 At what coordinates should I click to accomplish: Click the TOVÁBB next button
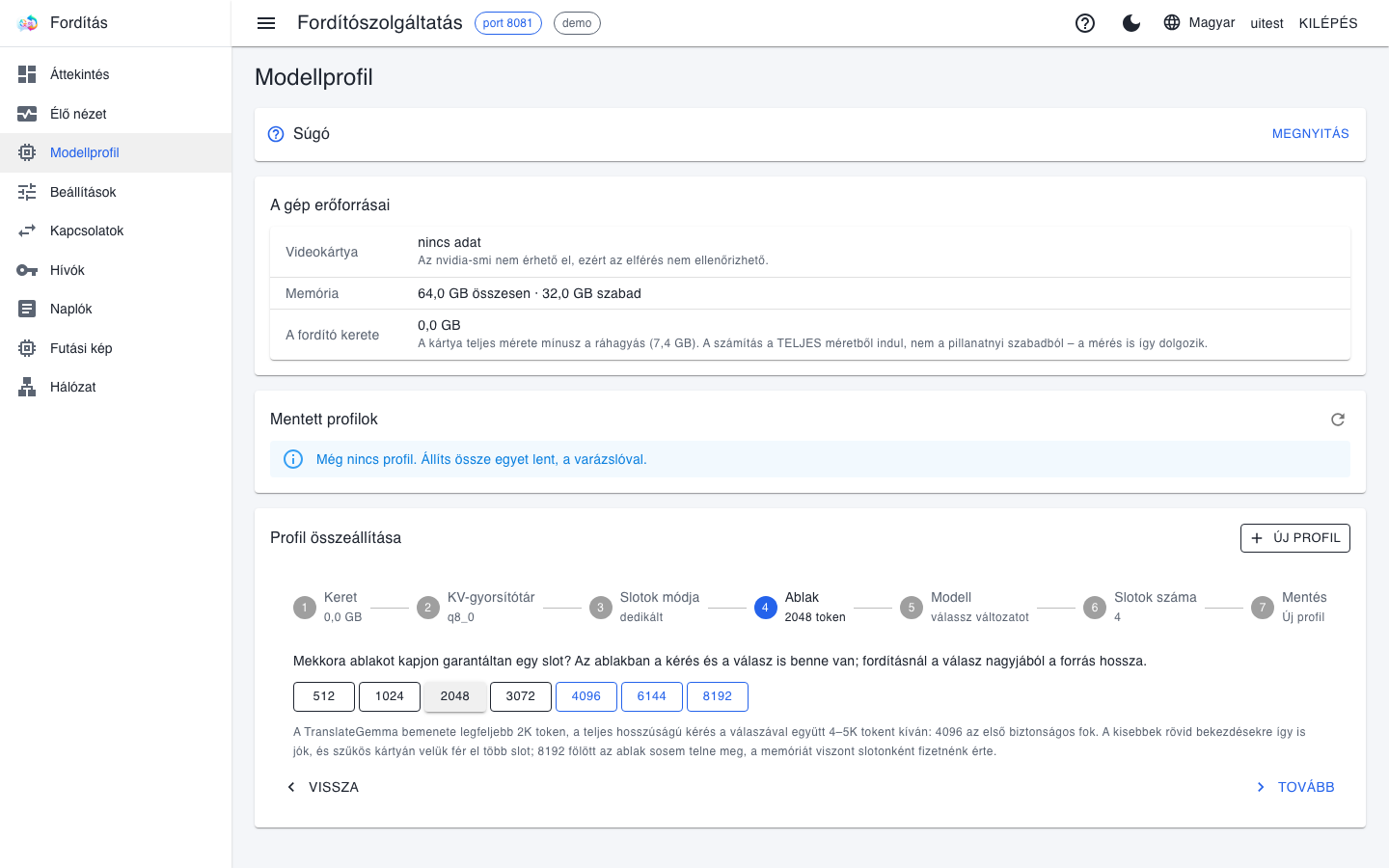pyautogui.click(x=1294, y=787)
